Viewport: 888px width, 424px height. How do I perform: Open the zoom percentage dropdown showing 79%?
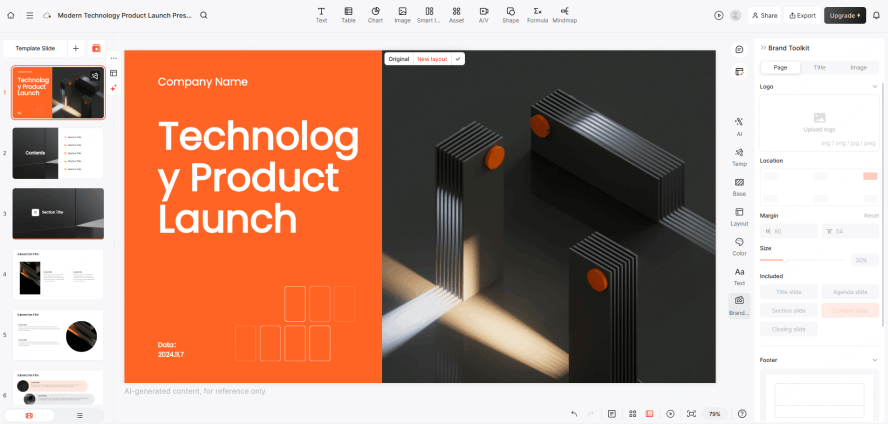pos(715,413)
